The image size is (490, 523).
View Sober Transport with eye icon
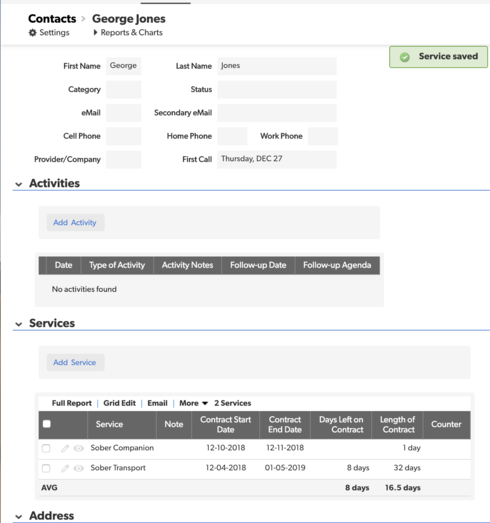click(x=79, y=468)
